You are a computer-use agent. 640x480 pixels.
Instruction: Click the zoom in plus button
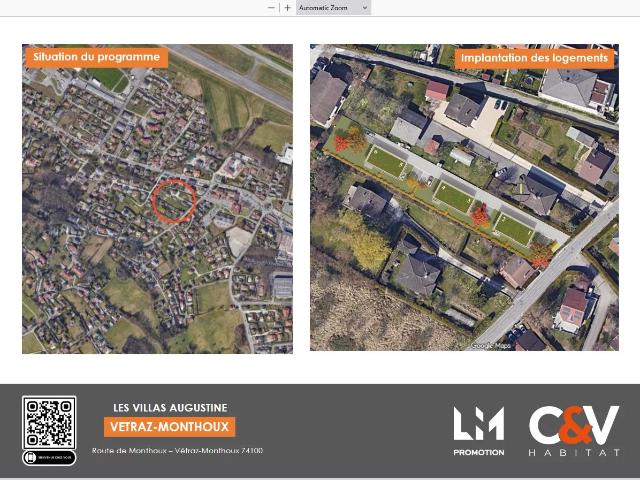click(287, 8)
